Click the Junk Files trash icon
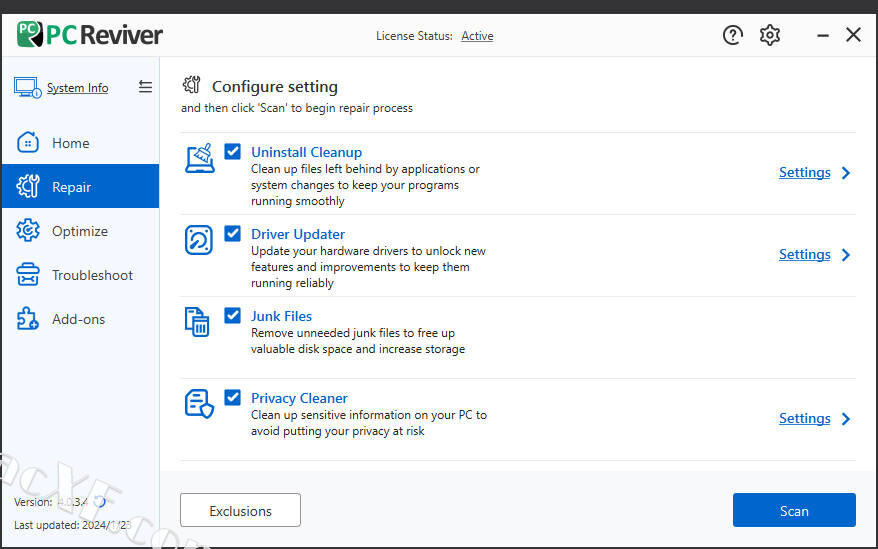This screenshot has height=549, width=878. [198, 322]
